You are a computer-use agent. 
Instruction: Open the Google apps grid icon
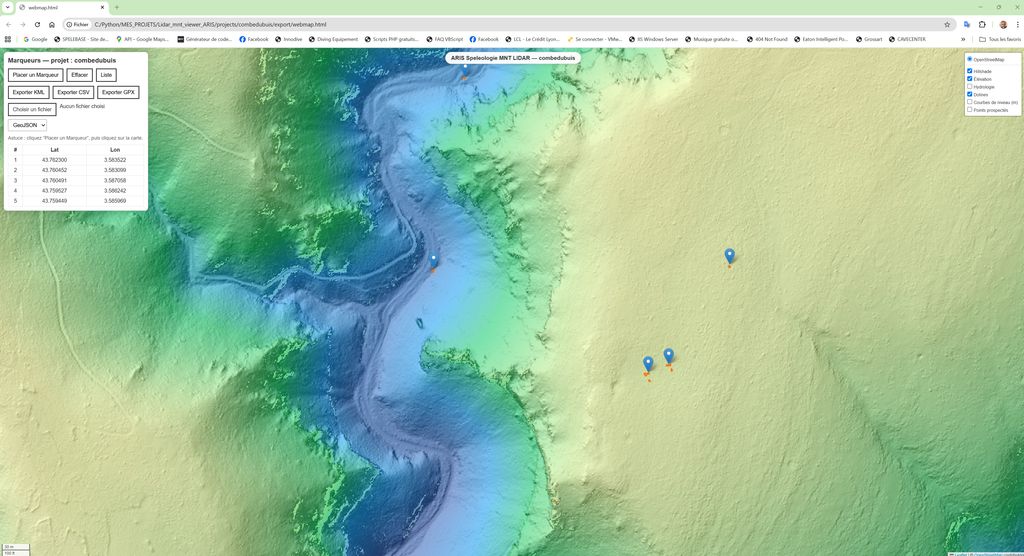point(8,39)
